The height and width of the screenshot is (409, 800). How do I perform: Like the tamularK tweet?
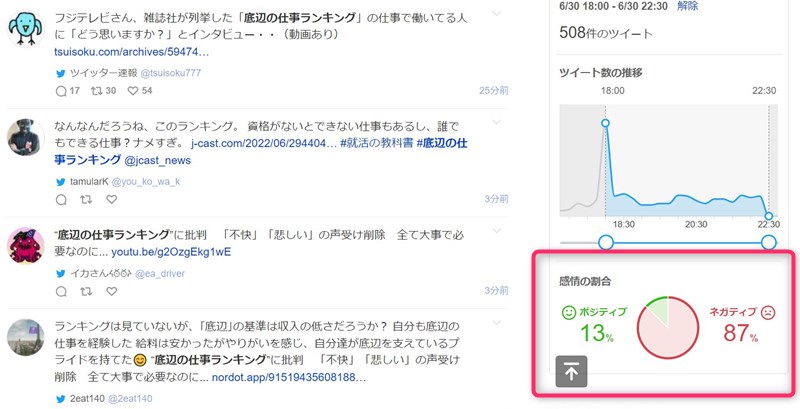111,199
